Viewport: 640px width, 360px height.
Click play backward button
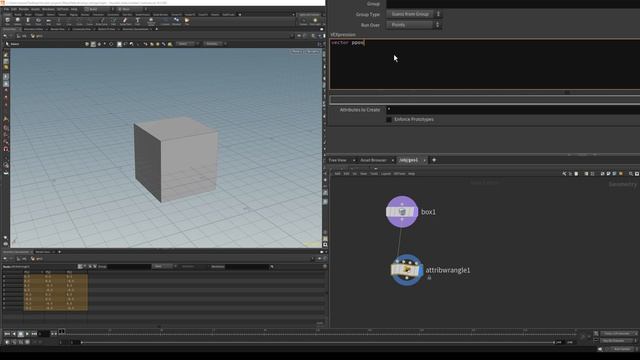[x=14, y=334]
